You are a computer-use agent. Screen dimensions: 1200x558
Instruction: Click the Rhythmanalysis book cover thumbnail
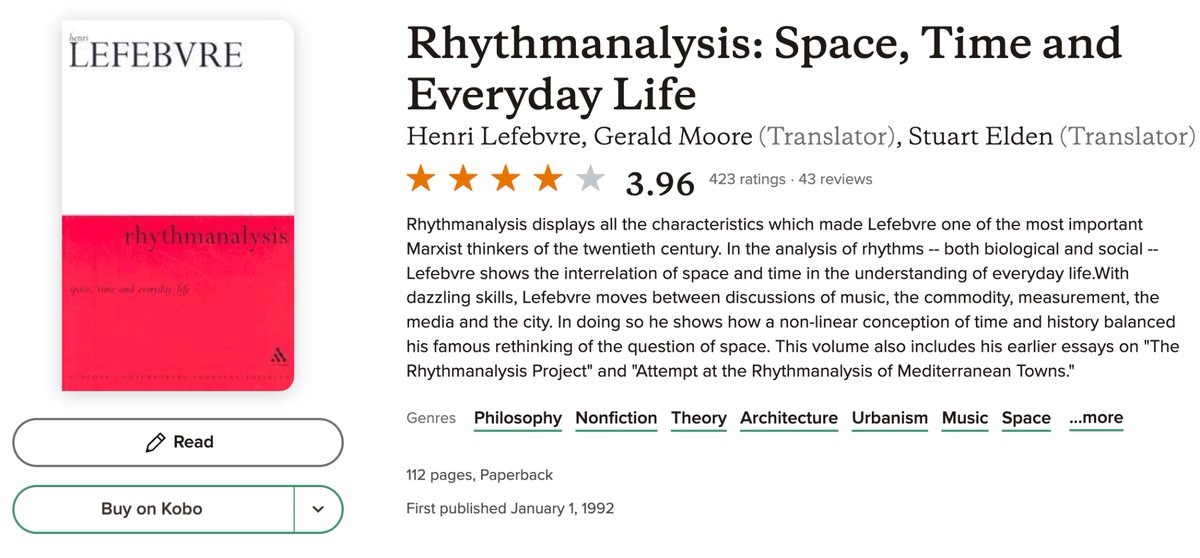coord(178,205)
